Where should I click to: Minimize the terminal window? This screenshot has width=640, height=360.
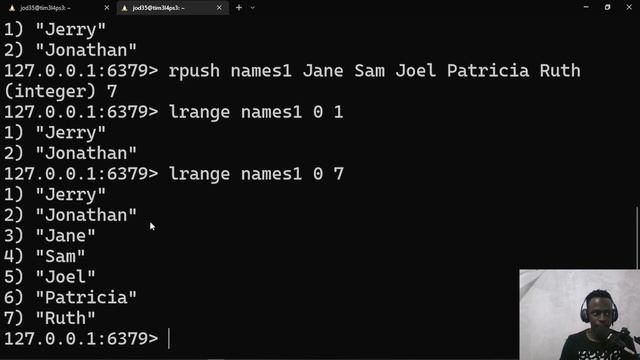pyautogui.click(x=586, y=7)
